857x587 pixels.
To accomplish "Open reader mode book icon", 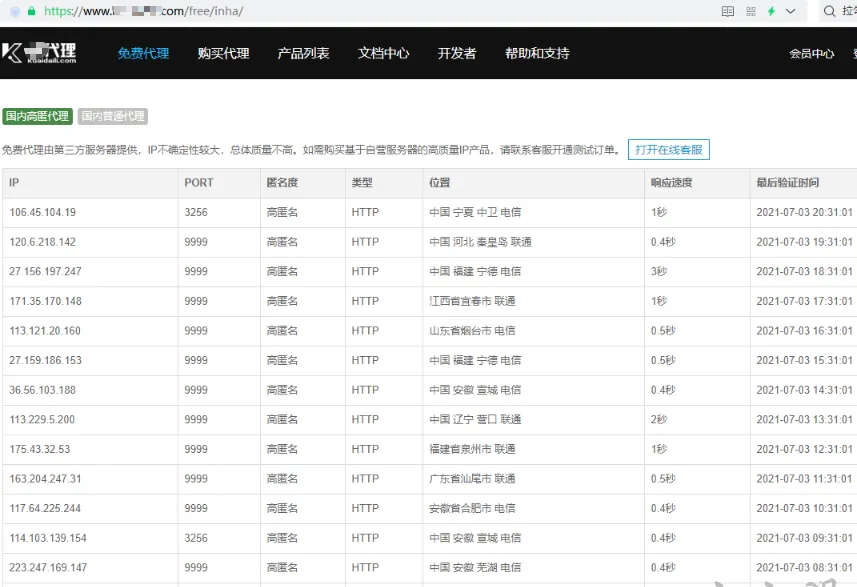I will tap(727, 11).
